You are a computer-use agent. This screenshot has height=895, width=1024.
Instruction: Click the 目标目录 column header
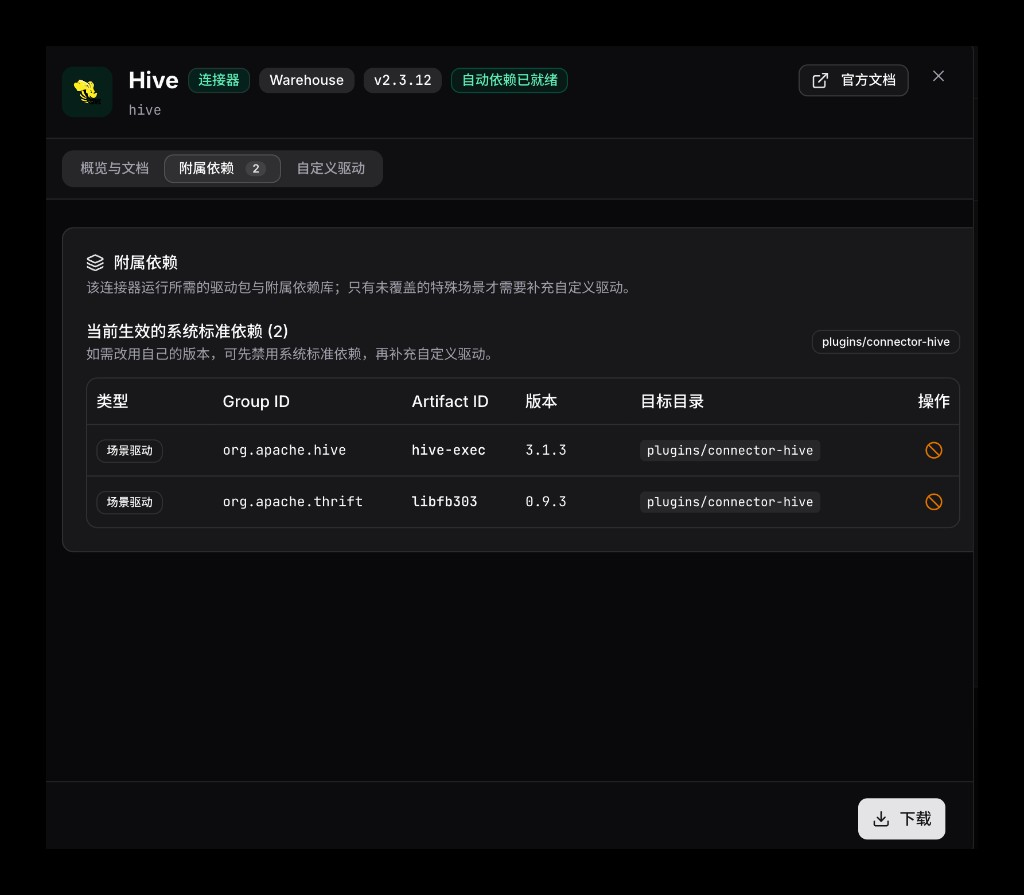point(672,401)
